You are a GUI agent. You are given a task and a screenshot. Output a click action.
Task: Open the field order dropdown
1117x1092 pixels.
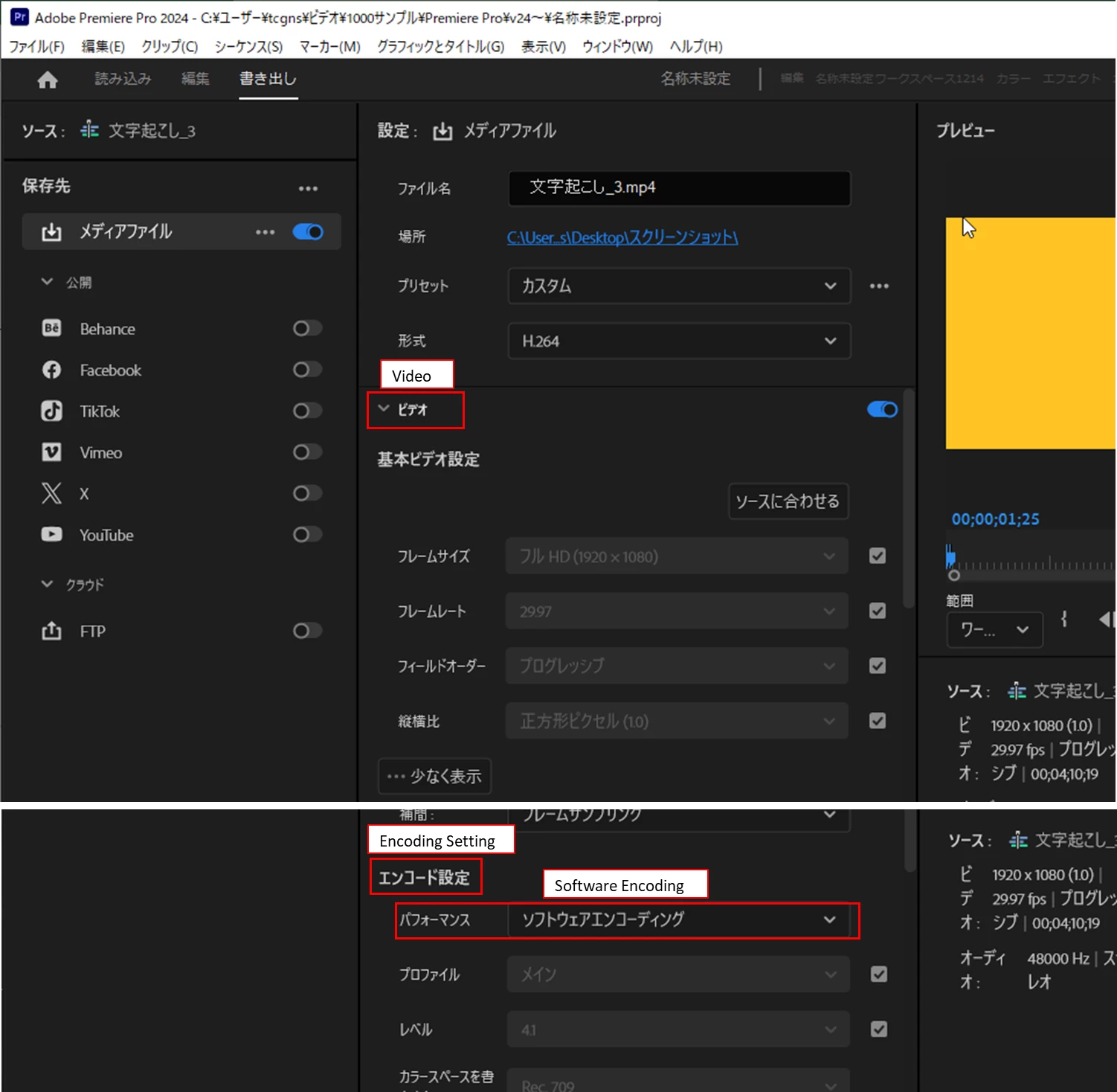pos(677,666)
